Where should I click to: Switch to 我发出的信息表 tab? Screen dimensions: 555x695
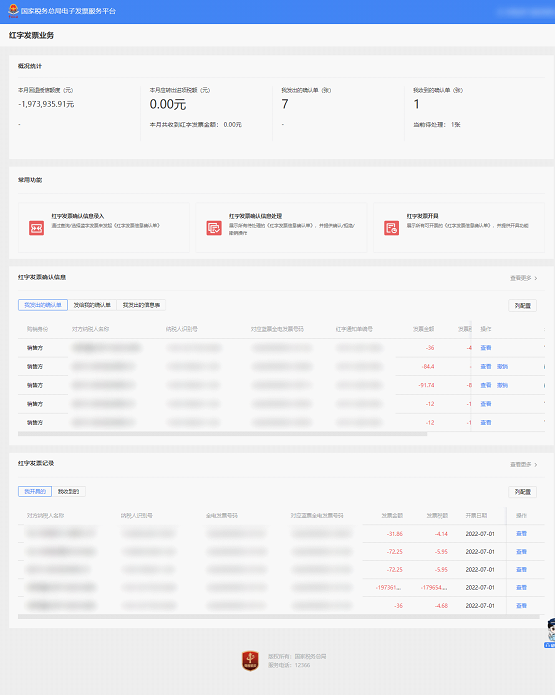[141, 305]
